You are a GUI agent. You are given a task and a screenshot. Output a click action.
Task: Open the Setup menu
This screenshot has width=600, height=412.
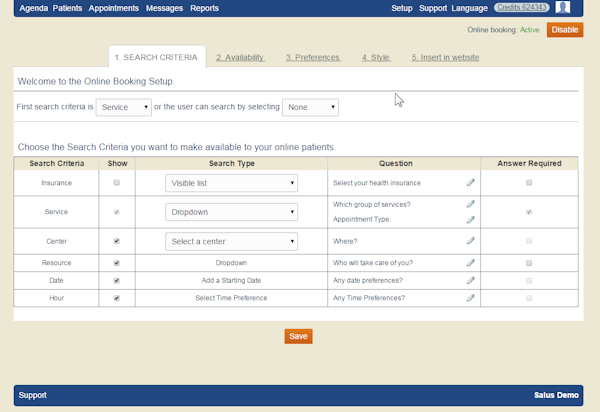(x=402, y=8)
